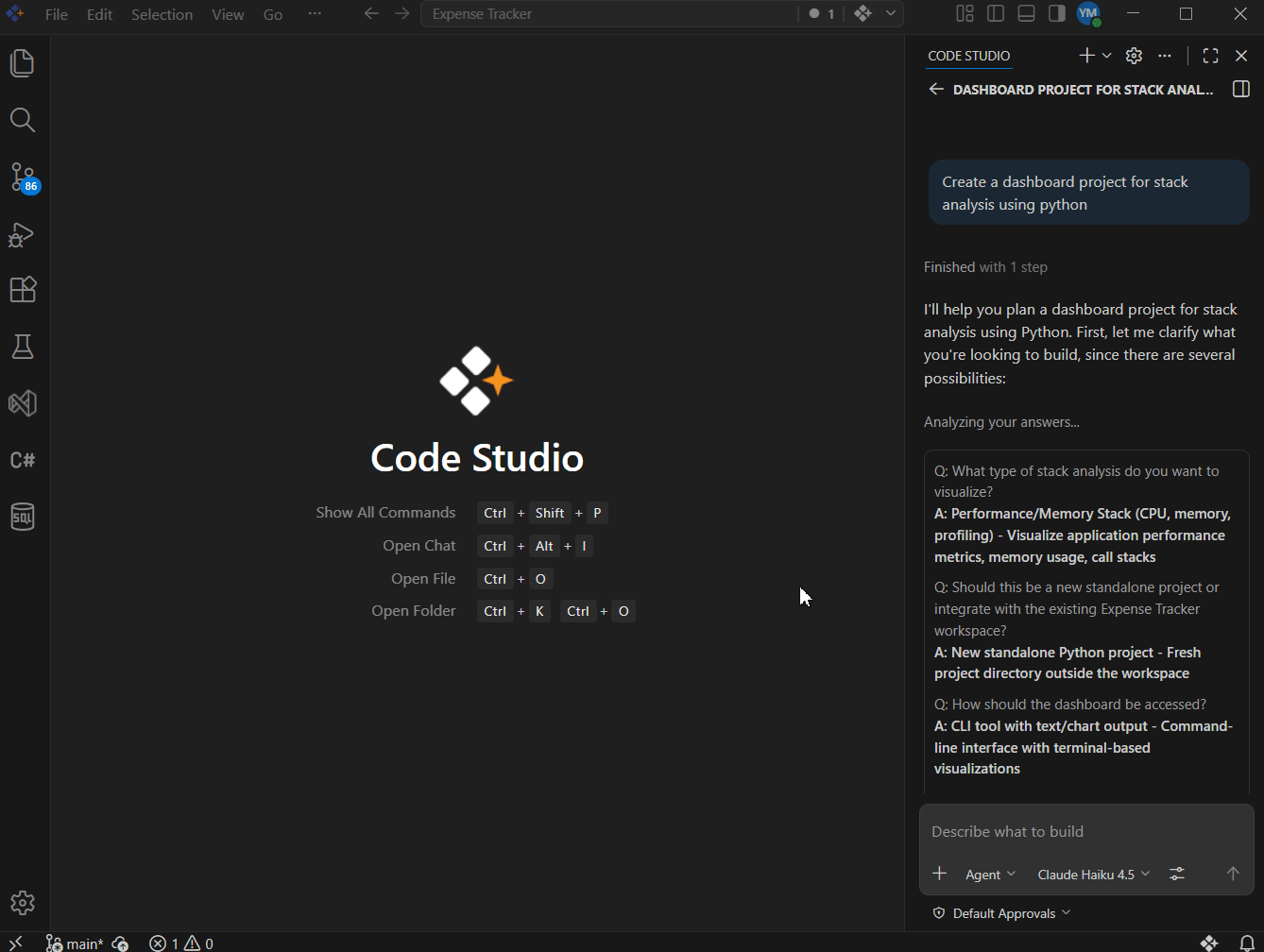
Task: Toggle the secondary sidebar layout icon
Action: (1057, 13)
